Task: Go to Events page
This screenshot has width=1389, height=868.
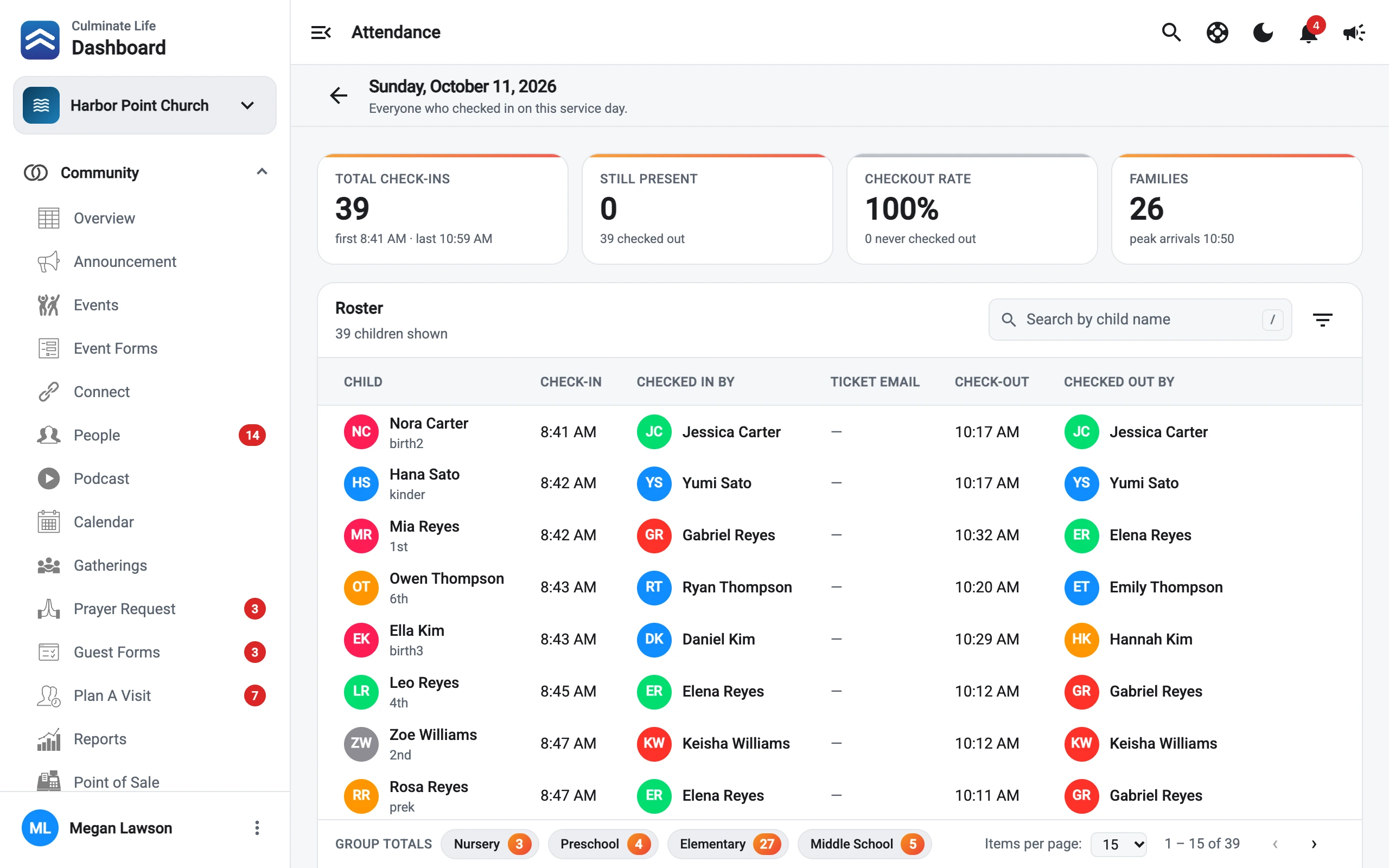Action: pyautogui.click(x=145, y=305)
